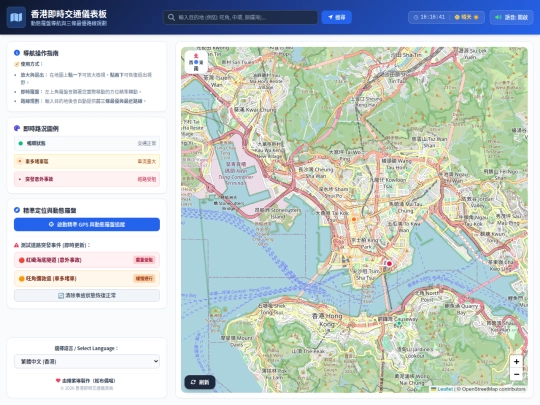
Task: Click the orange badge on Mong Kok row
Action: 144,278
